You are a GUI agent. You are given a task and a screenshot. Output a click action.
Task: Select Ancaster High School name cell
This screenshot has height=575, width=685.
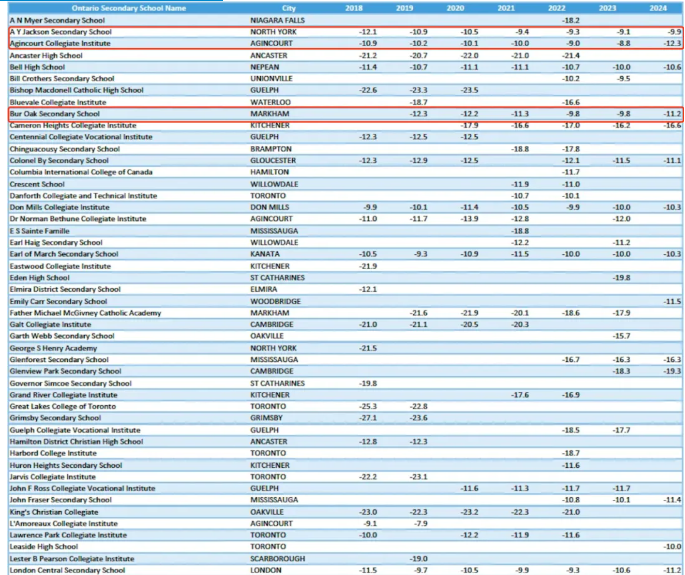pyautogui.click(x=46, y=55)
